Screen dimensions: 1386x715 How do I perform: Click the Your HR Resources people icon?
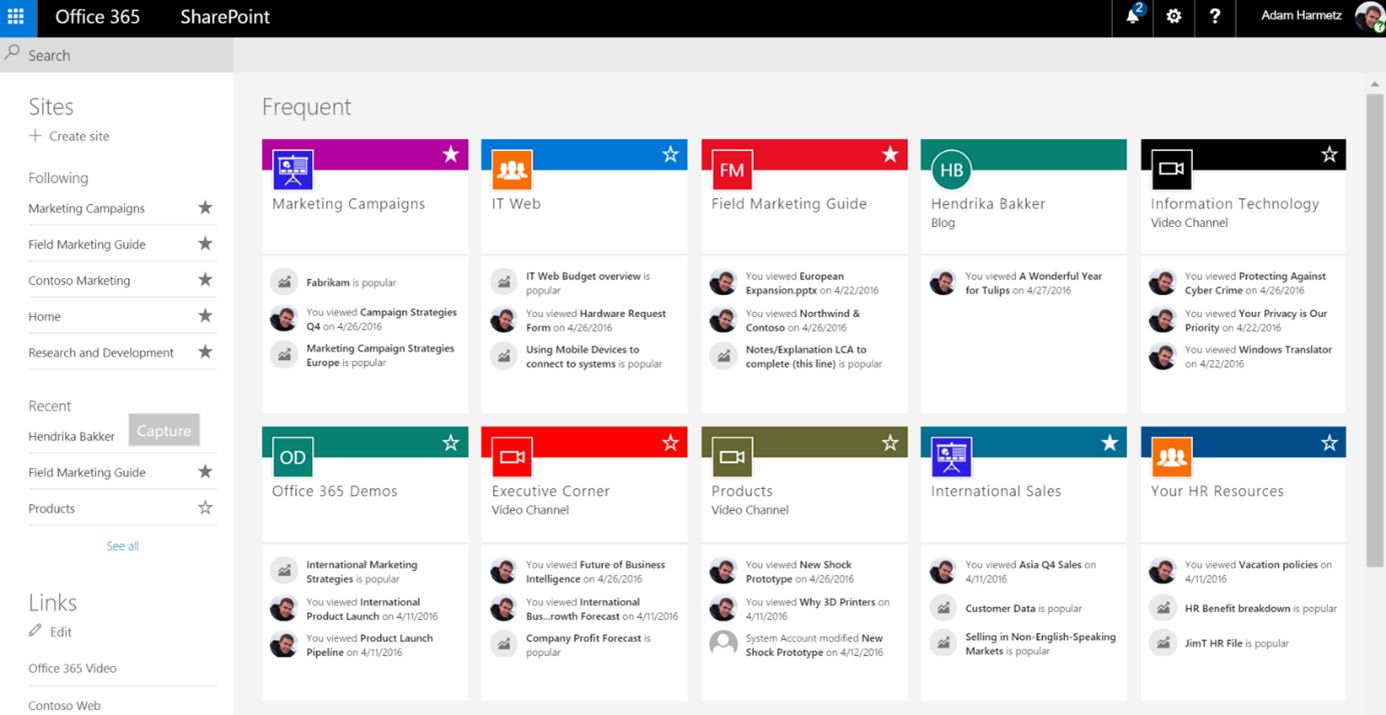click(x=1171, y=458)
